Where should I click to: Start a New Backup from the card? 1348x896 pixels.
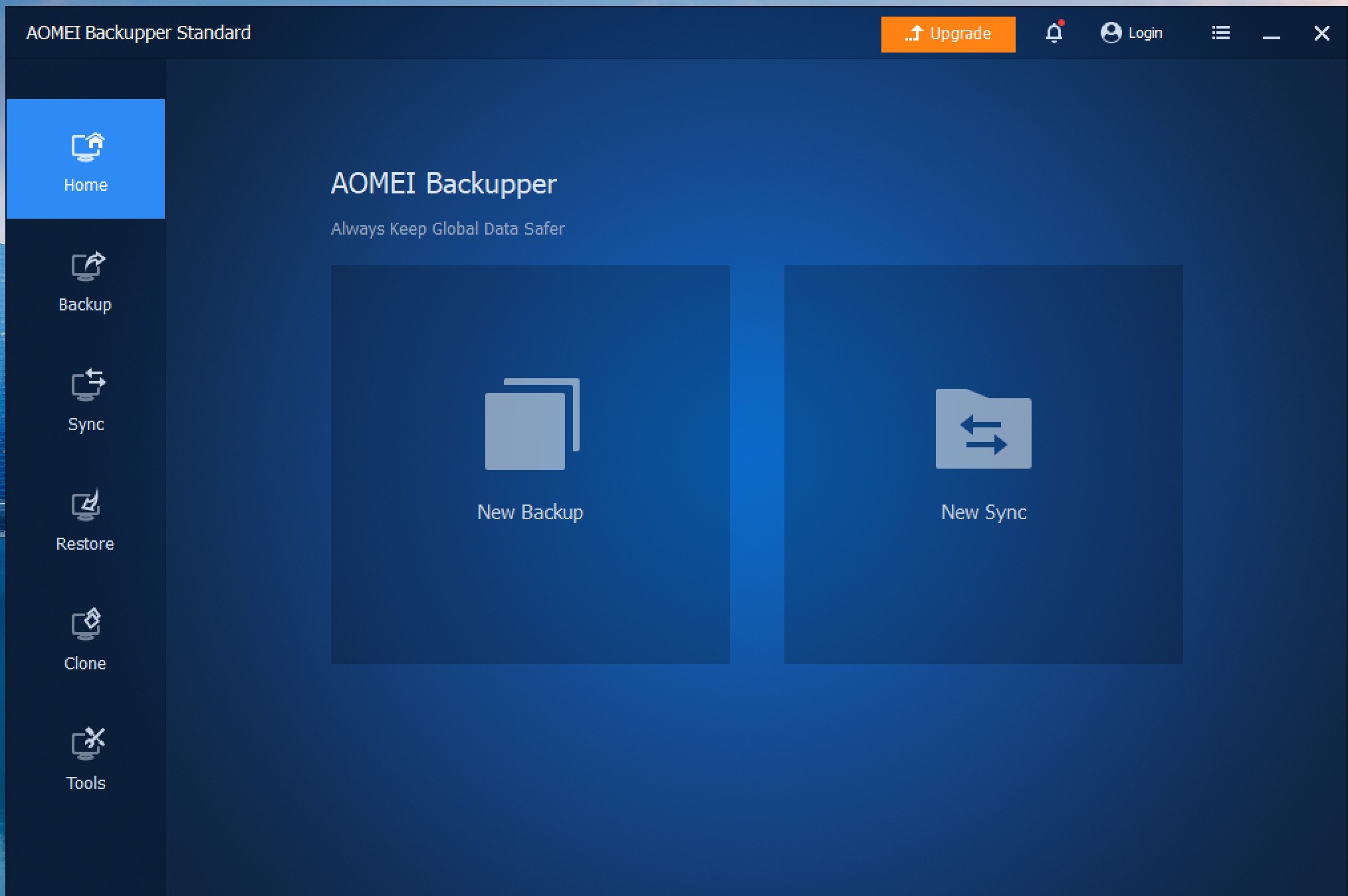click(x=530, y=464)
